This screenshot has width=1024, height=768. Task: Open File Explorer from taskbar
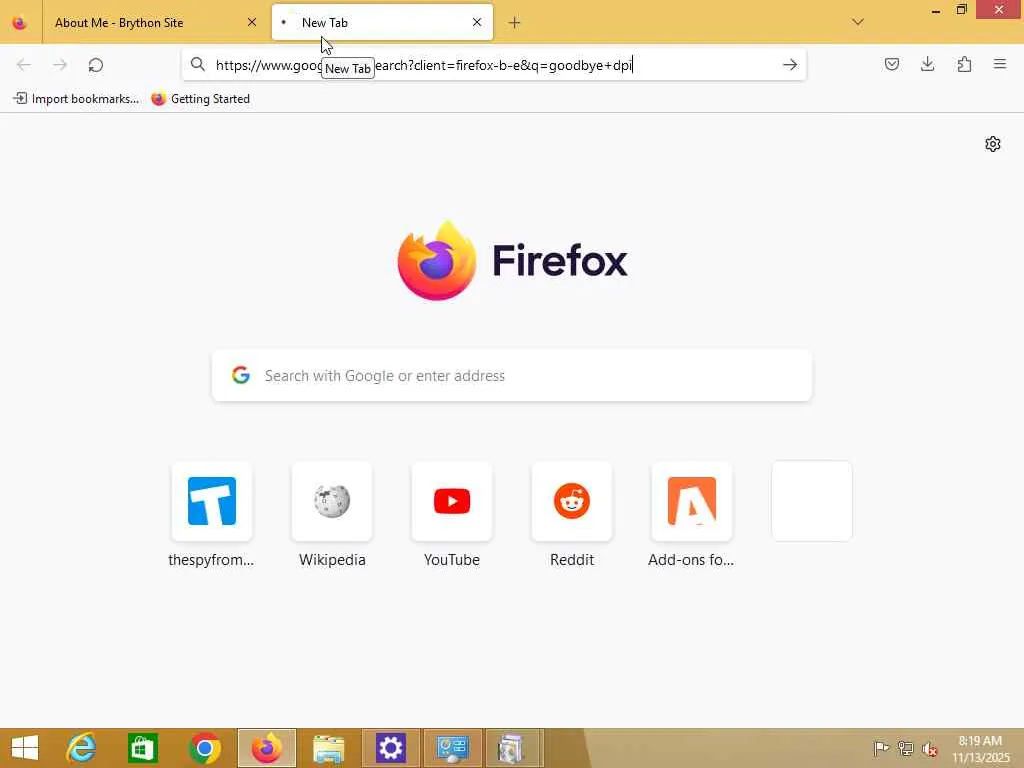coord(328,748)
